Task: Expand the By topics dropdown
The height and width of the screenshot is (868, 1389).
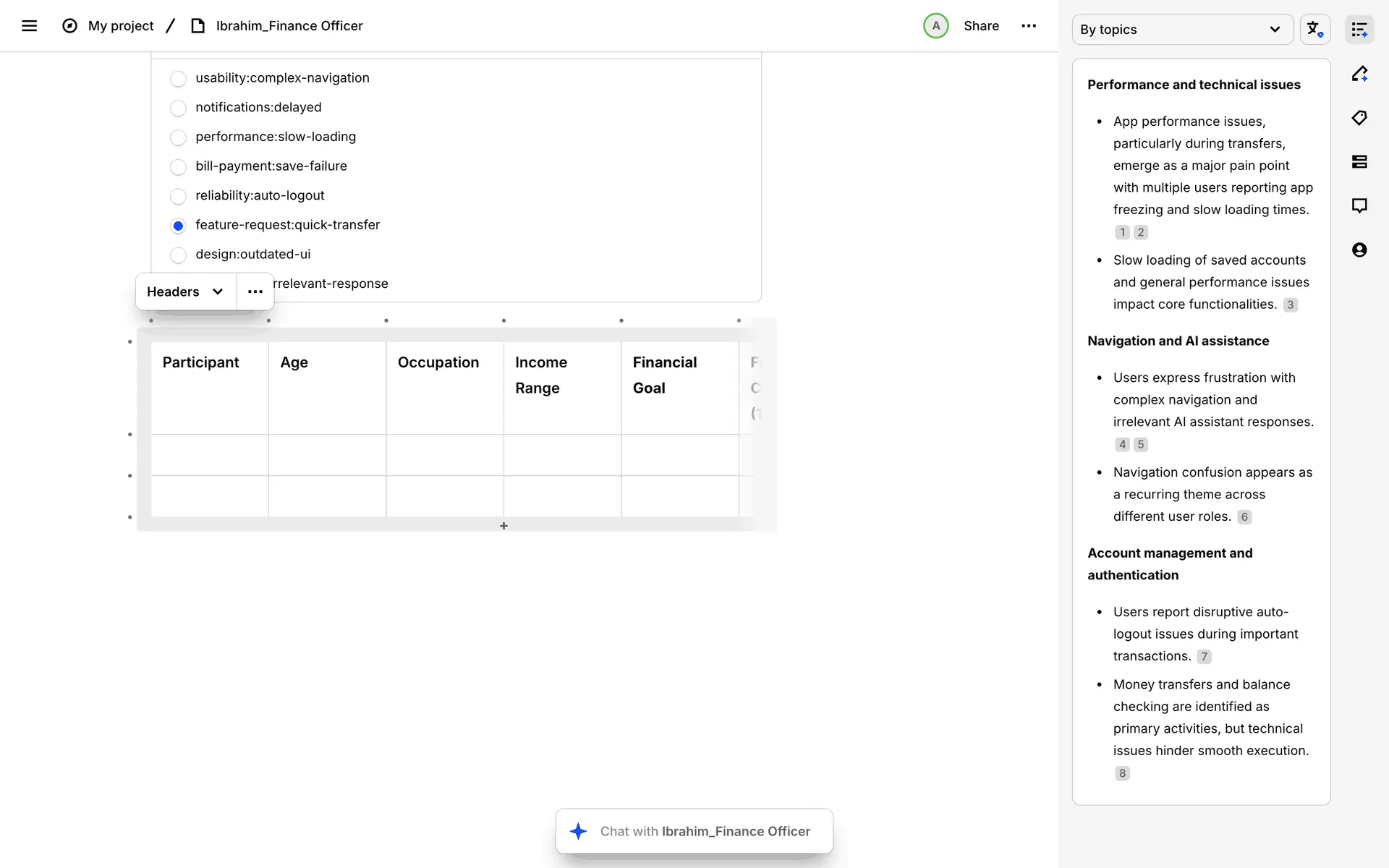Action: (x=1182, y=30)
